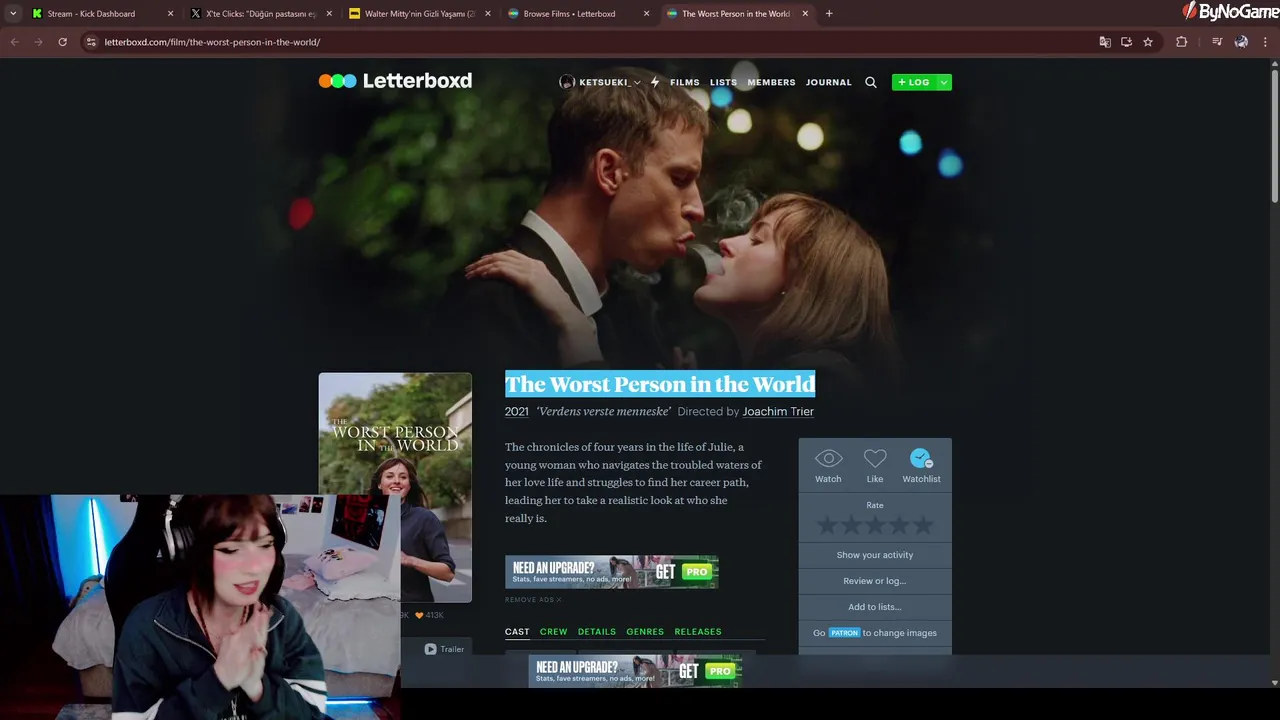The width and height of the screenshot is (1280, 720).
Task: Click the site information icon in address bar
Action: pyautogui.click(x=91, y=42)
